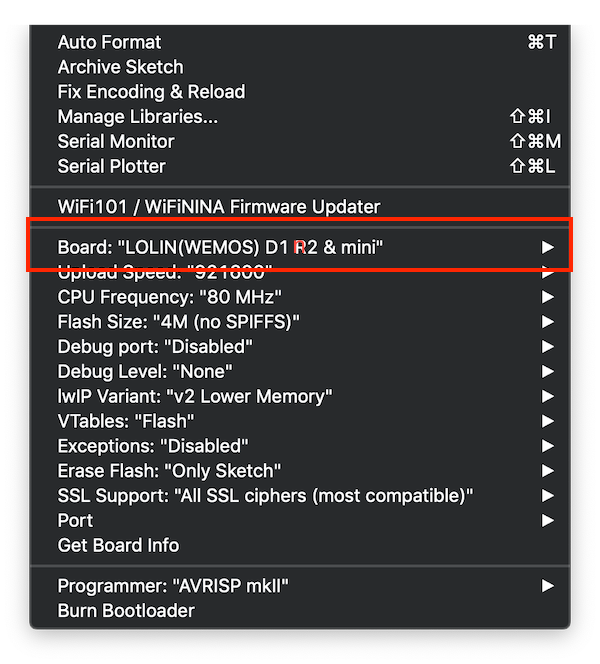Select Burn Bootloader
Image resolution: width=600 pixels, height=664 pixels.
tap(126, 610)
